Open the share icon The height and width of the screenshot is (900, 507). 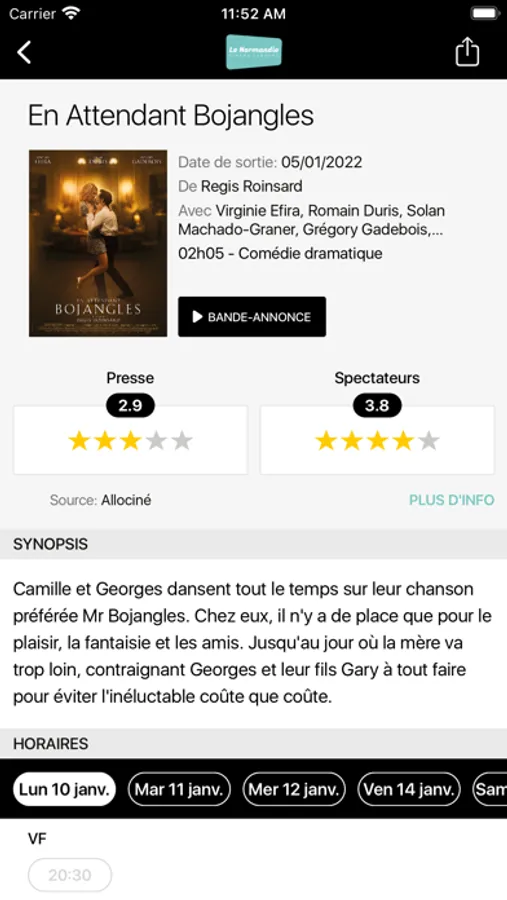point(467,52)
